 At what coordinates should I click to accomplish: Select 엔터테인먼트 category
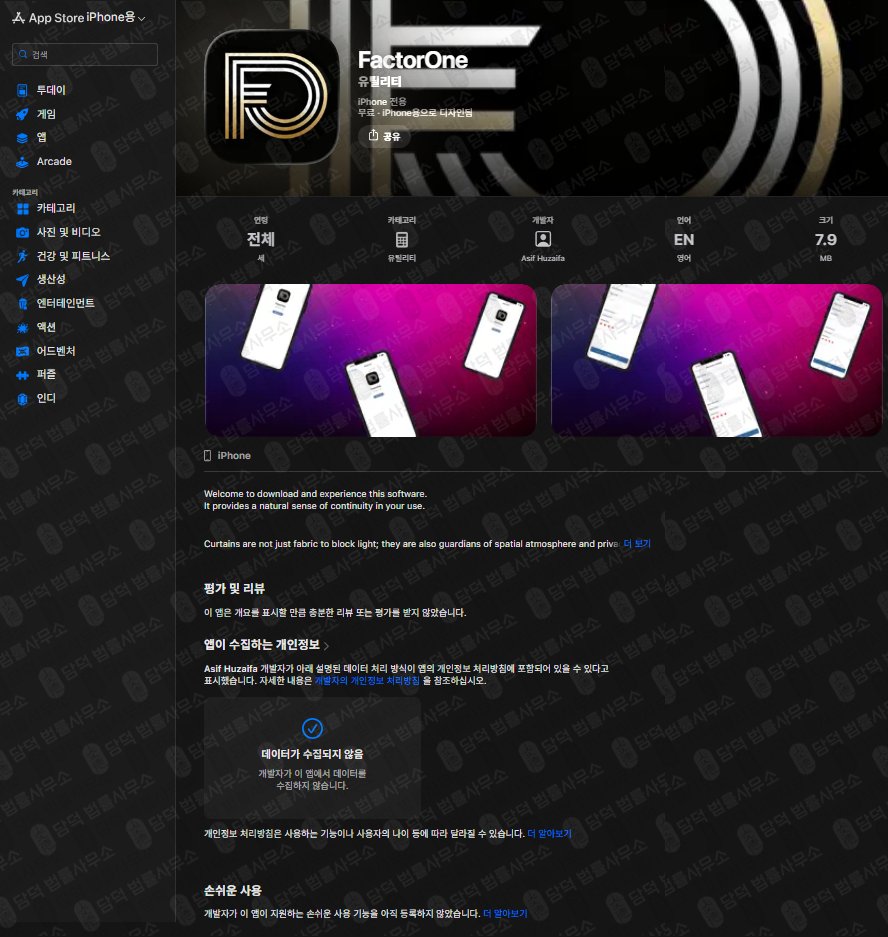click(65, 303)
